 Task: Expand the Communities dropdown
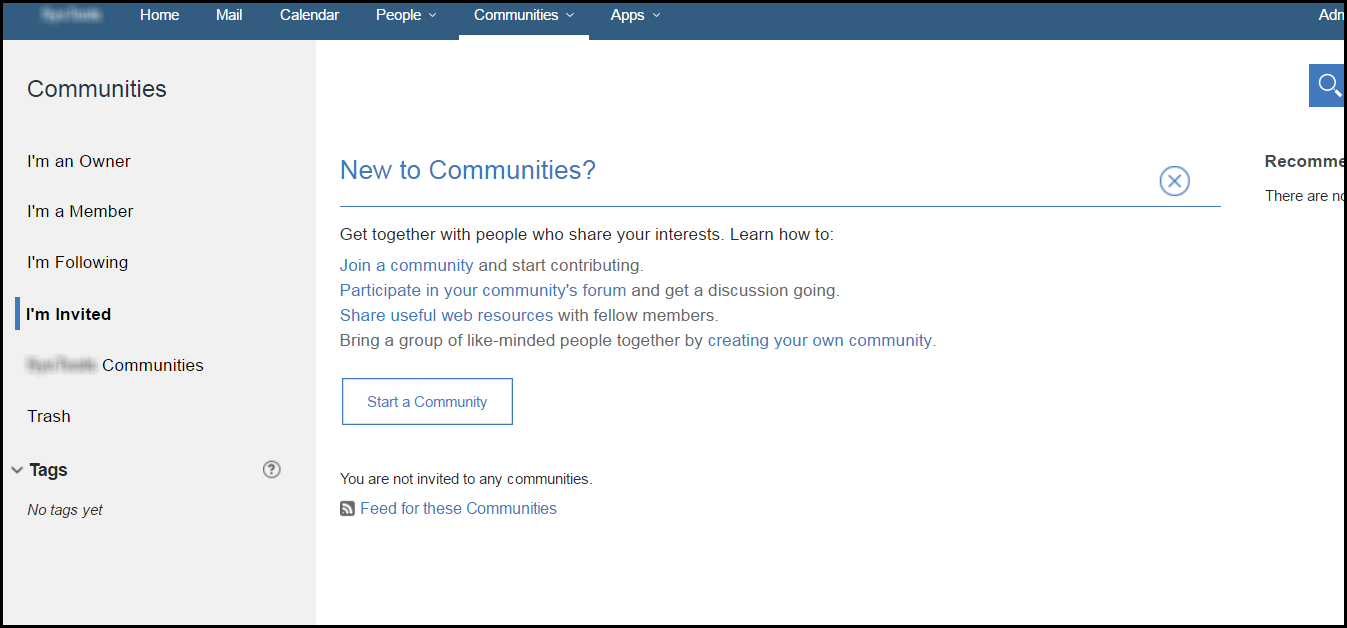coord(523,15)
